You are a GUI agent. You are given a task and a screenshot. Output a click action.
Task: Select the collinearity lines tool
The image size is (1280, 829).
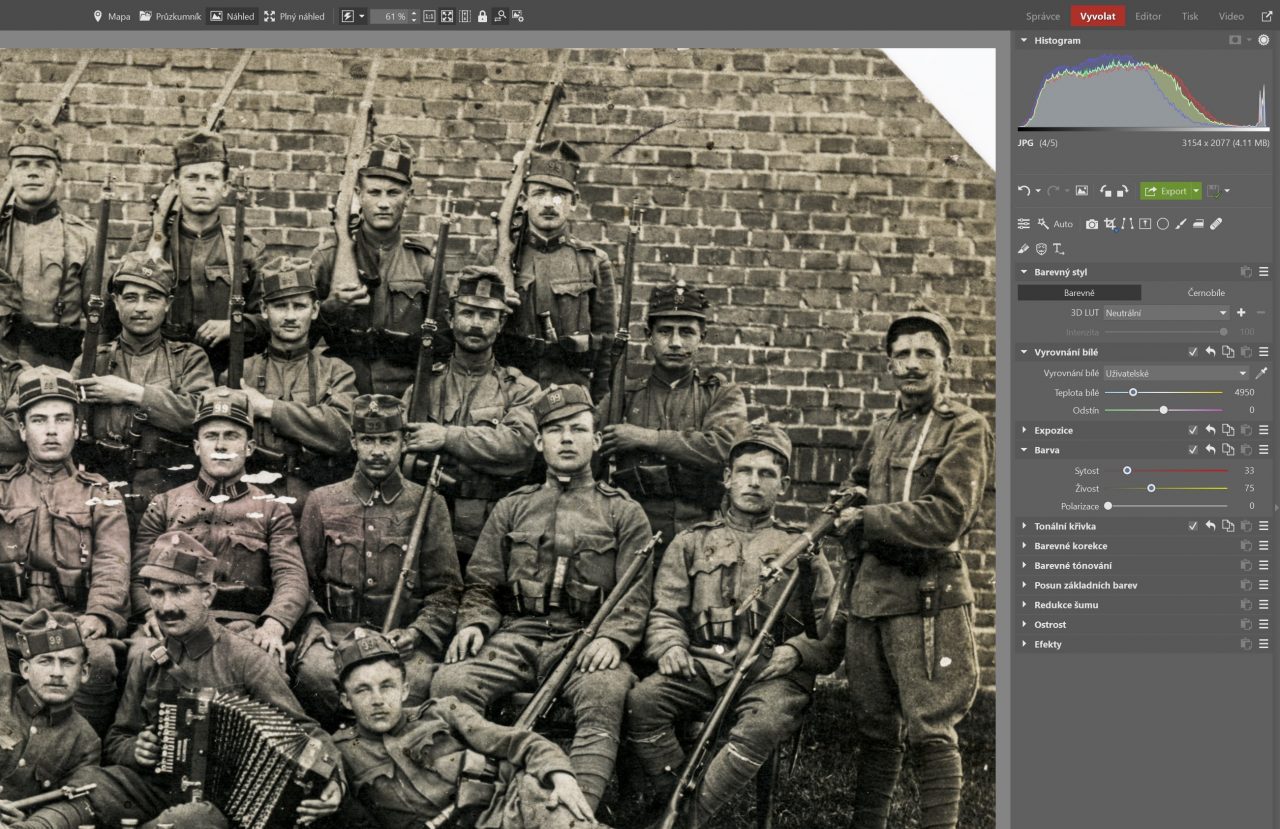click(x=1127, y=224)
